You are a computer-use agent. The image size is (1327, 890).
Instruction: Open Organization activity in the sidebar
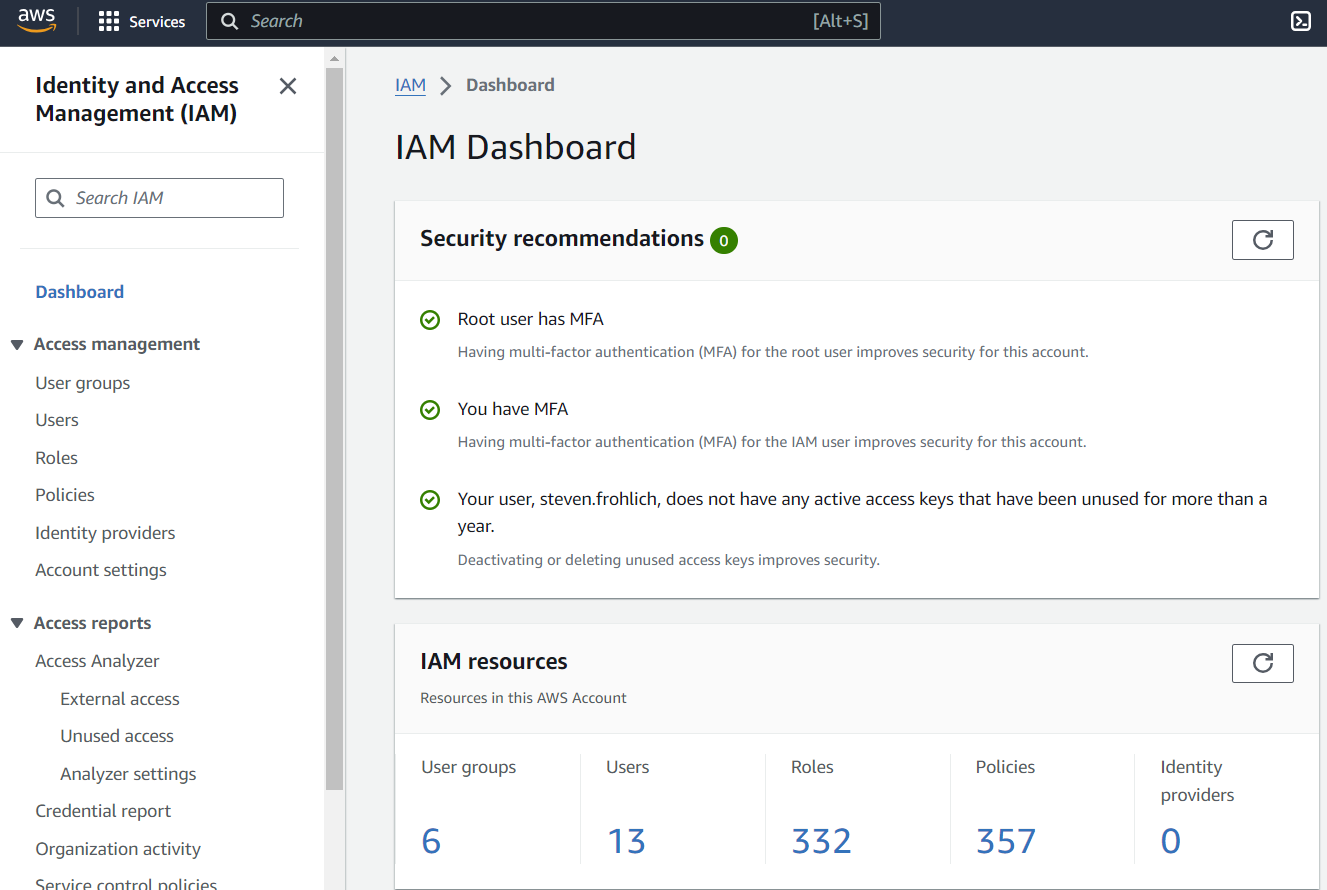[x=118, y=849]
